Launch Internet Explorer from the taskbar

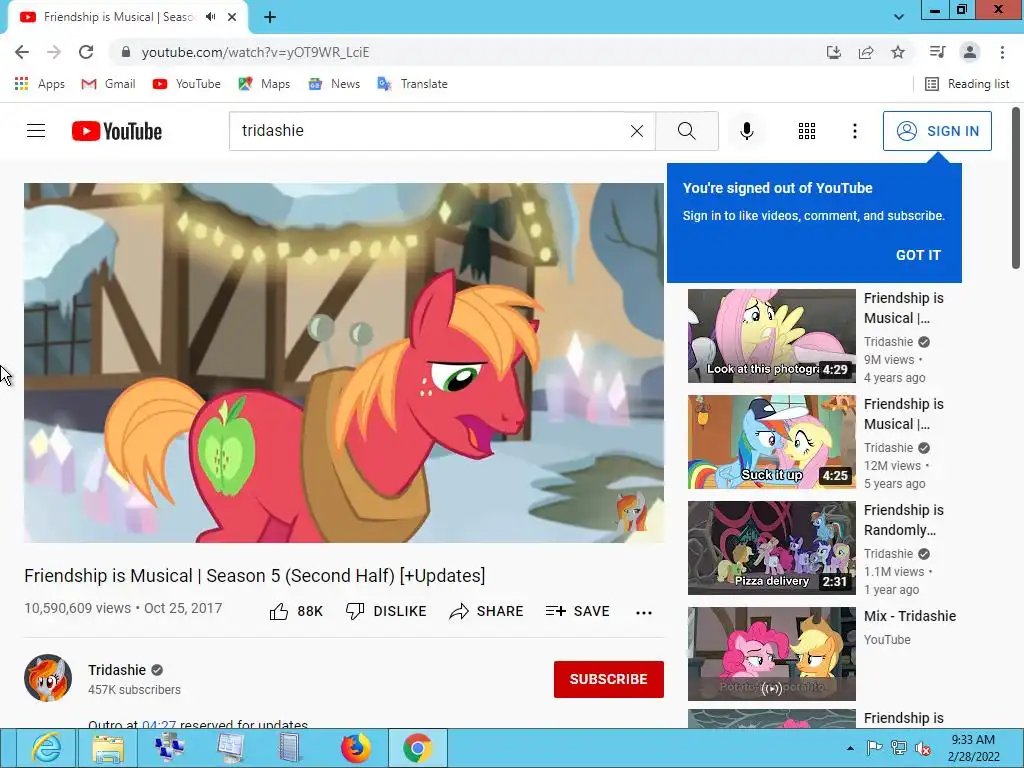pyautogui.click(x=46, y=748)
